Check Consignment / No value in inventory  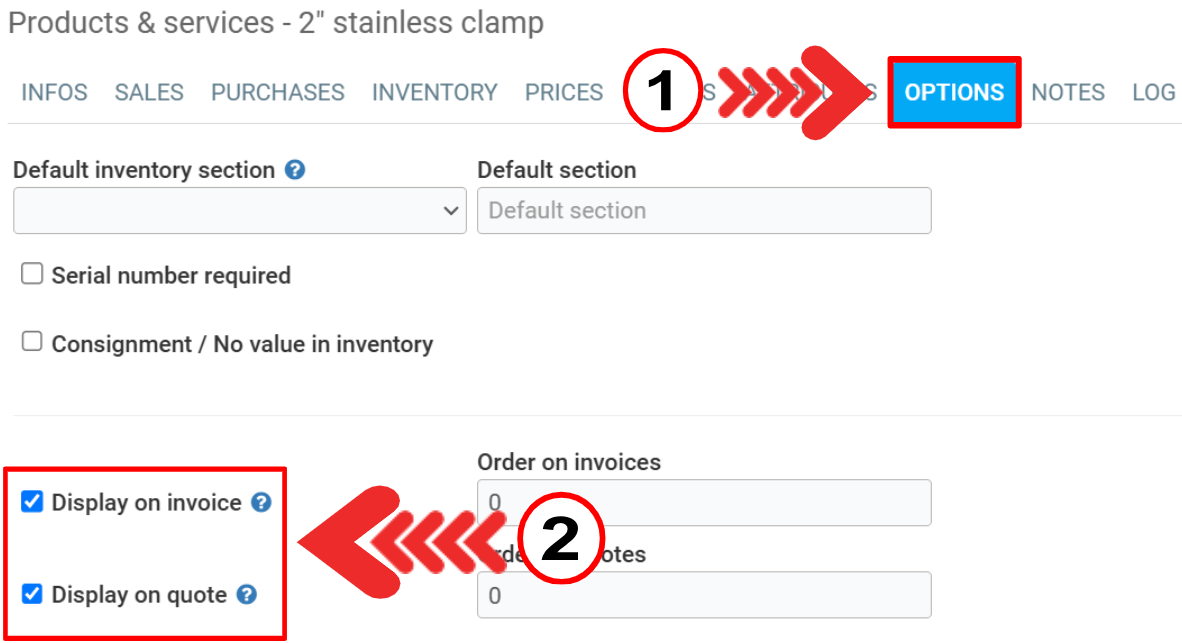[x=33, y=342]
